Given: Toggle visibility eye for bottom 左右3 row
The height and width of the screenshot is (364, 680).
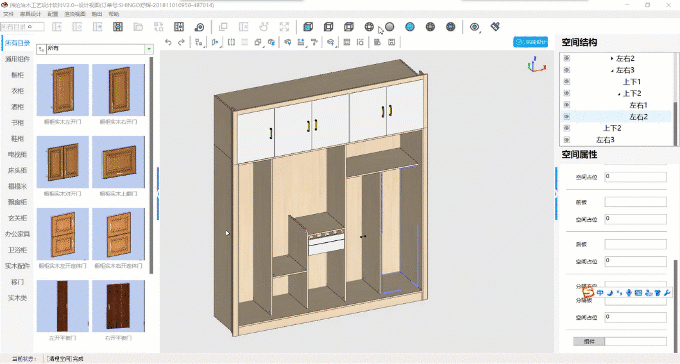Looking at the screenshot, I should 566,140.
